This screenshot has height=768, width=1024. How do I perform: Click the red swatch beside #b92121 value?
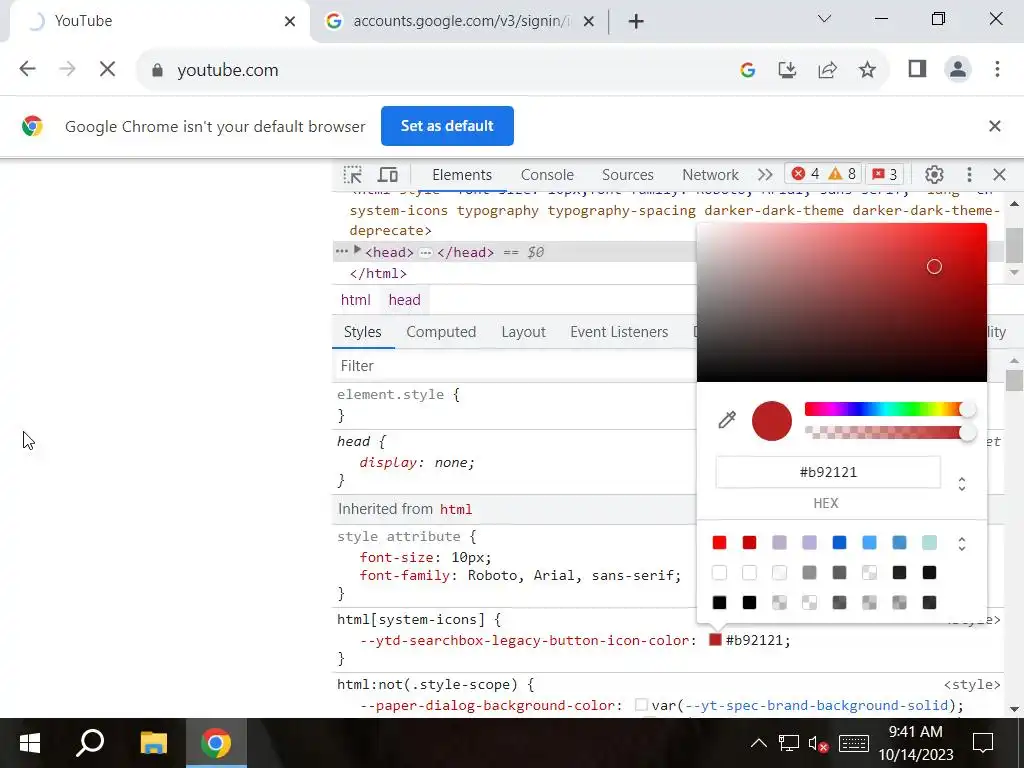click(x=715, y=640)
